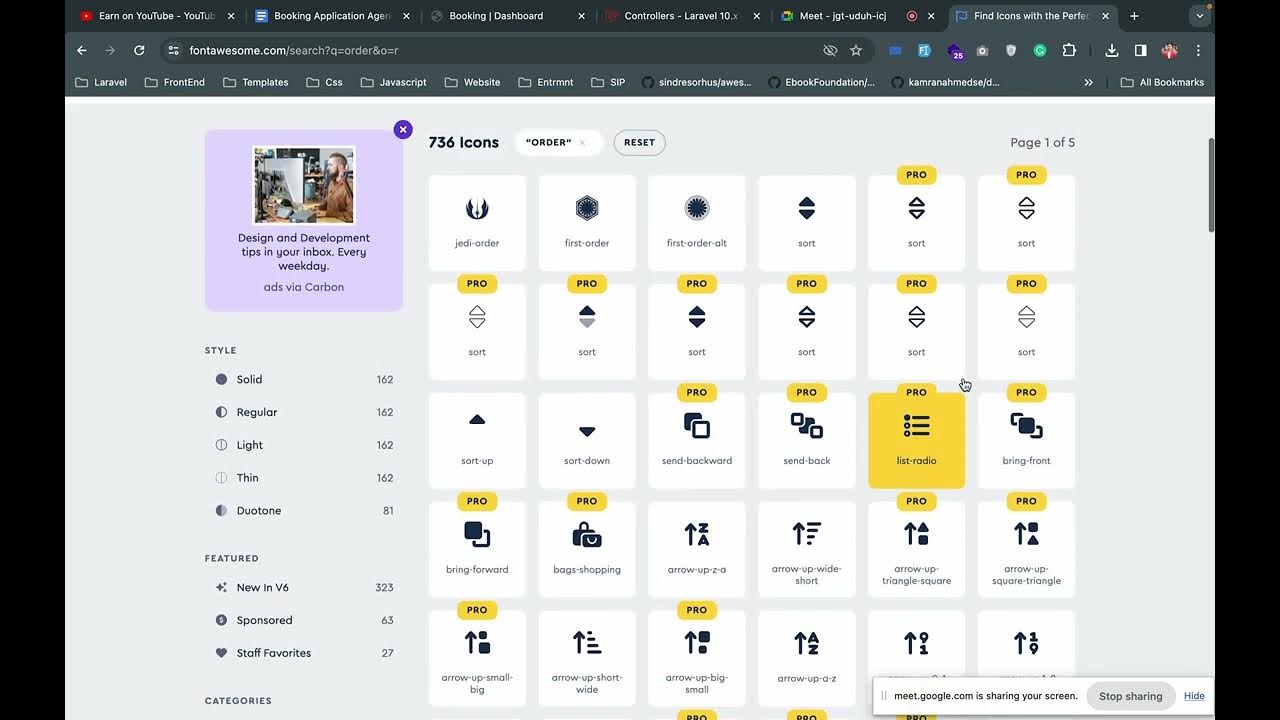Toggle the Duotone style filter

[x=304, y=510]
